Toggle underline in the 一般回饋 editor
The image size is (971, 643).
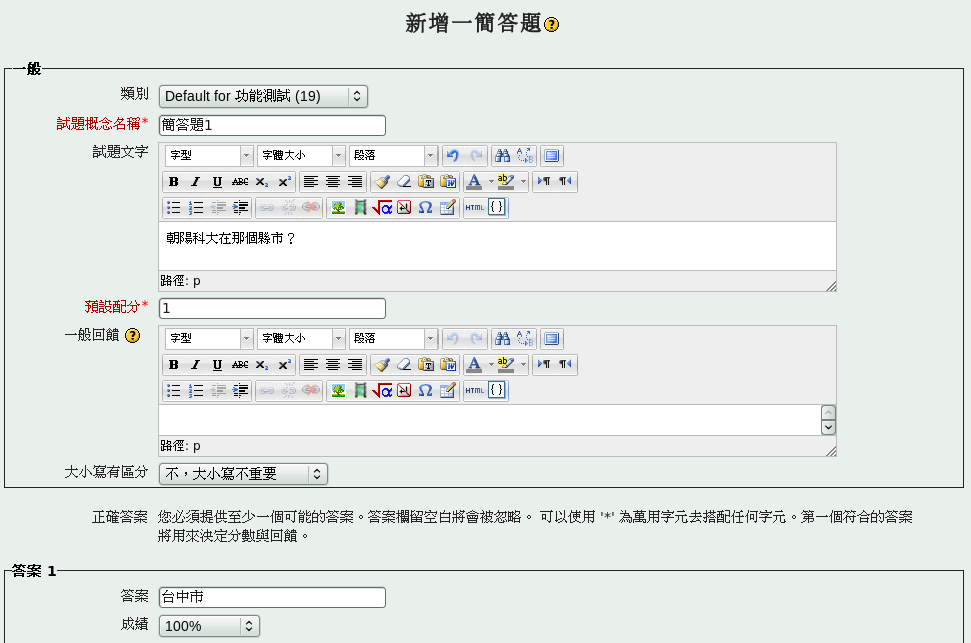[217, 365]
